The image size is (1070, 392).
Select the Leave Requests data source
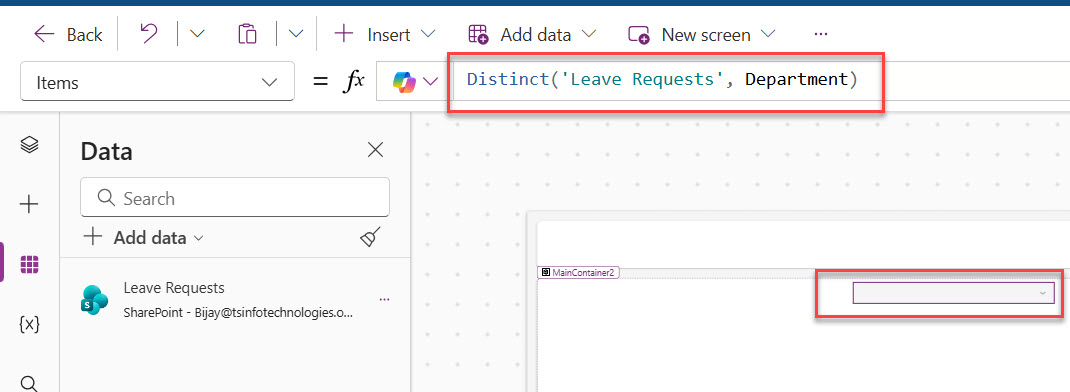(235, 299)
